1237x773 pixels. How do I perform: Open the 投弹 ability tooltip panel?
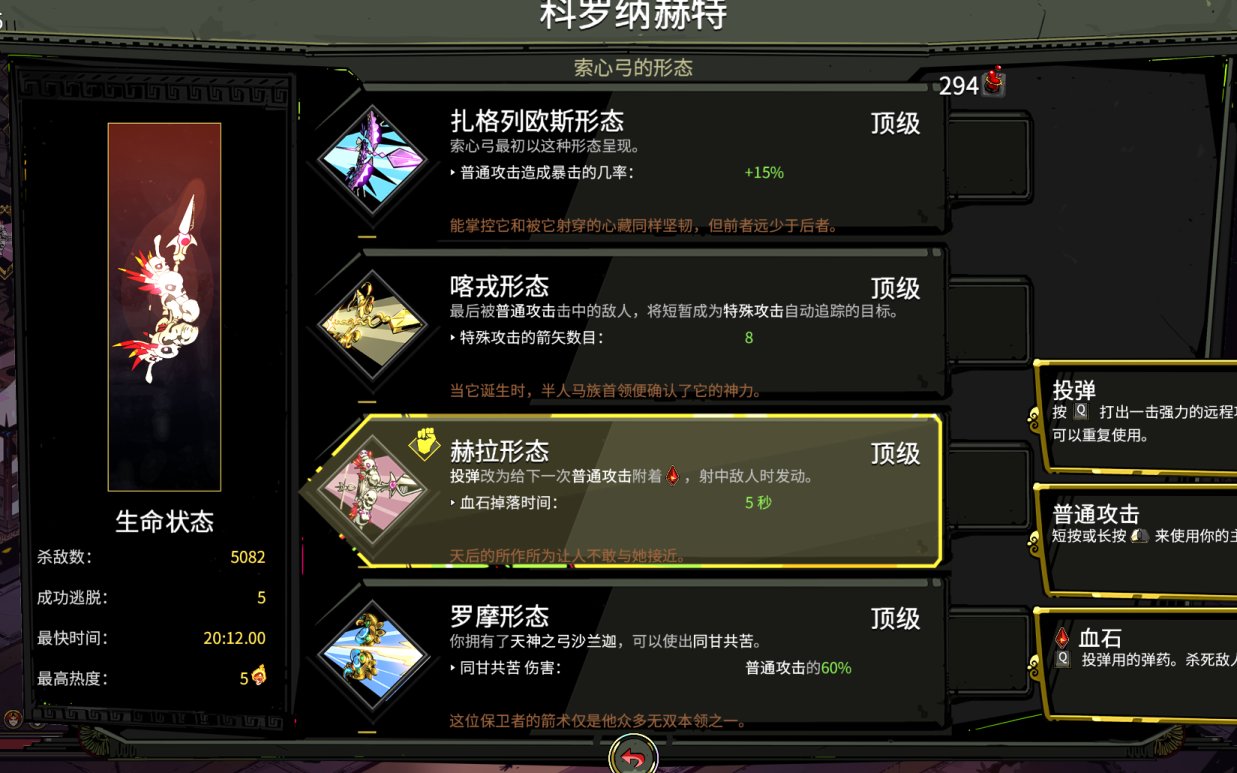tap(1136, 415)
